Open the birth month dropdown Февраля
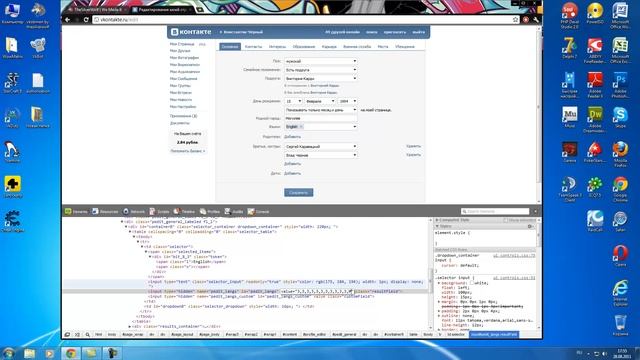 pyautogui.click(x=320, y=101)
